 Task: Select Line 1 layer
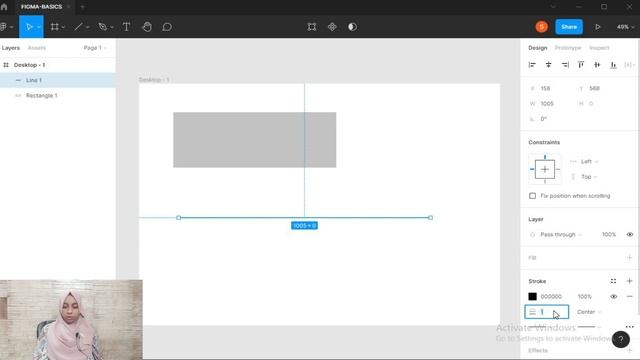coord(58,80)
